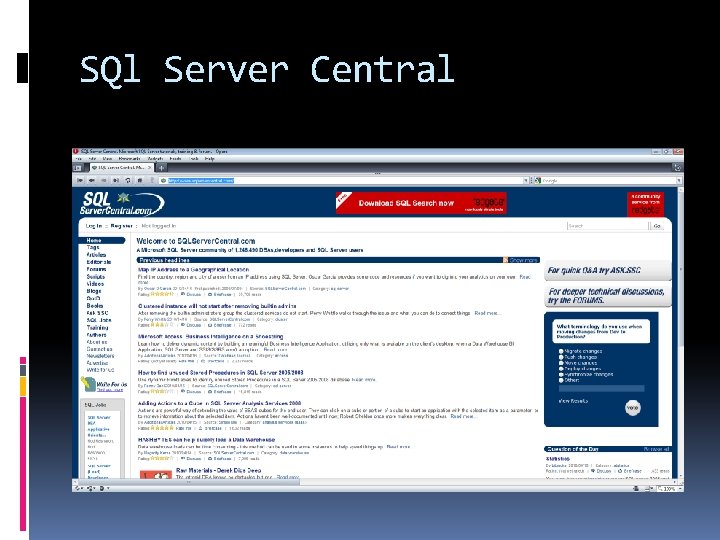Viewport: 720px width, 540px height.
Task: Open Map IP Address to Geographical Location article
Action: 193,270
